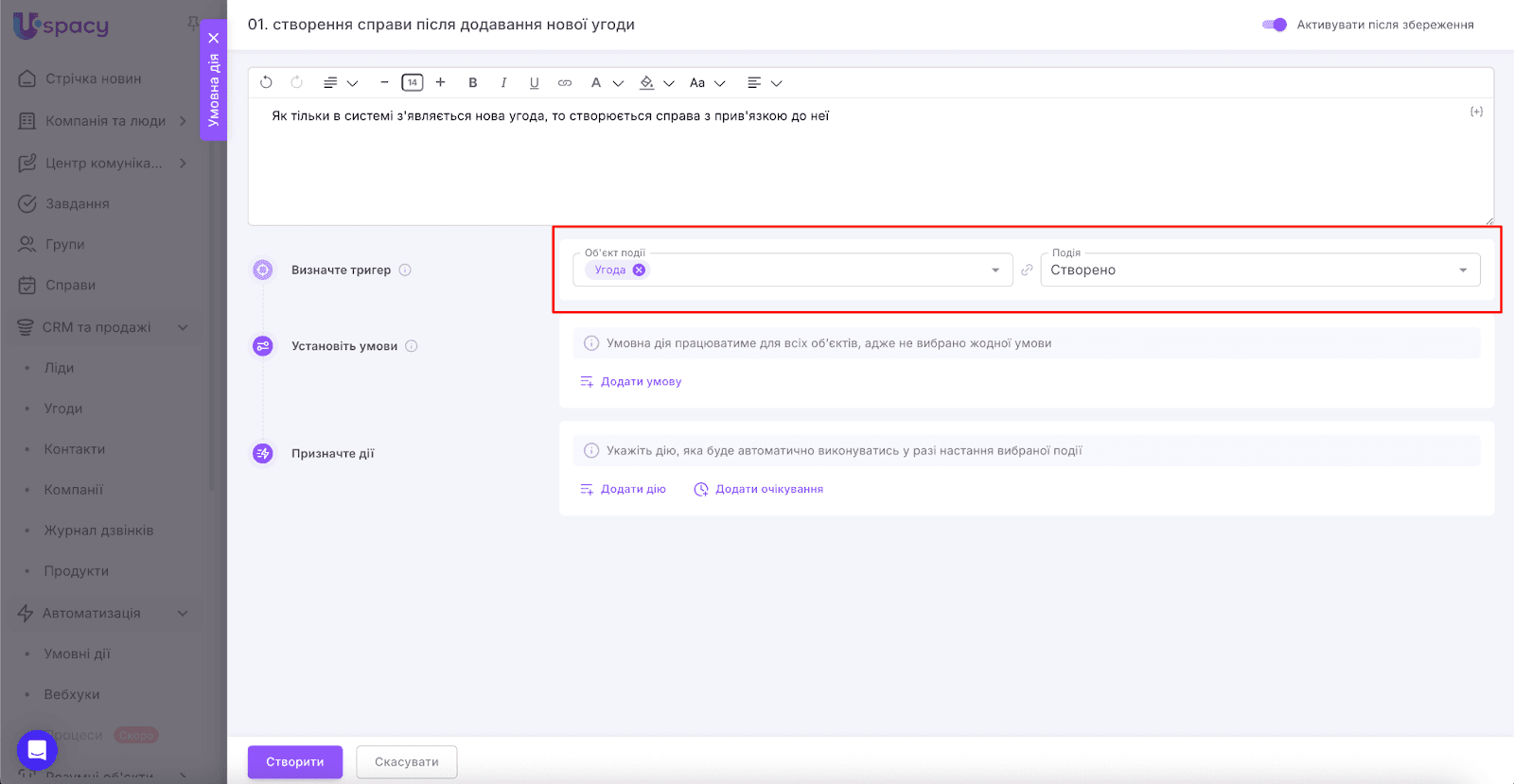Increase font size with plus icon
Viewport: 1514px width, 784px height.
[440, 82]
